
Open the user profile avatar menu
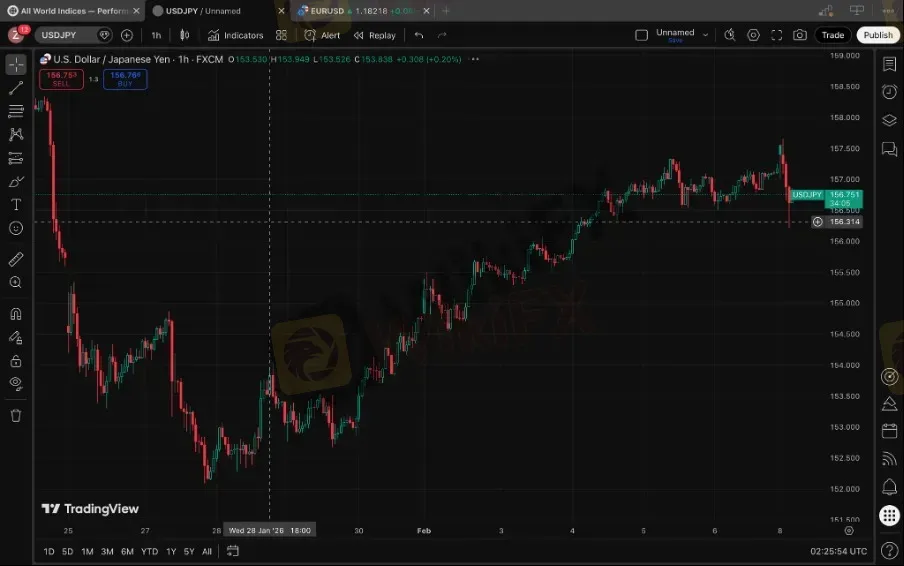(x=16, y=35)
